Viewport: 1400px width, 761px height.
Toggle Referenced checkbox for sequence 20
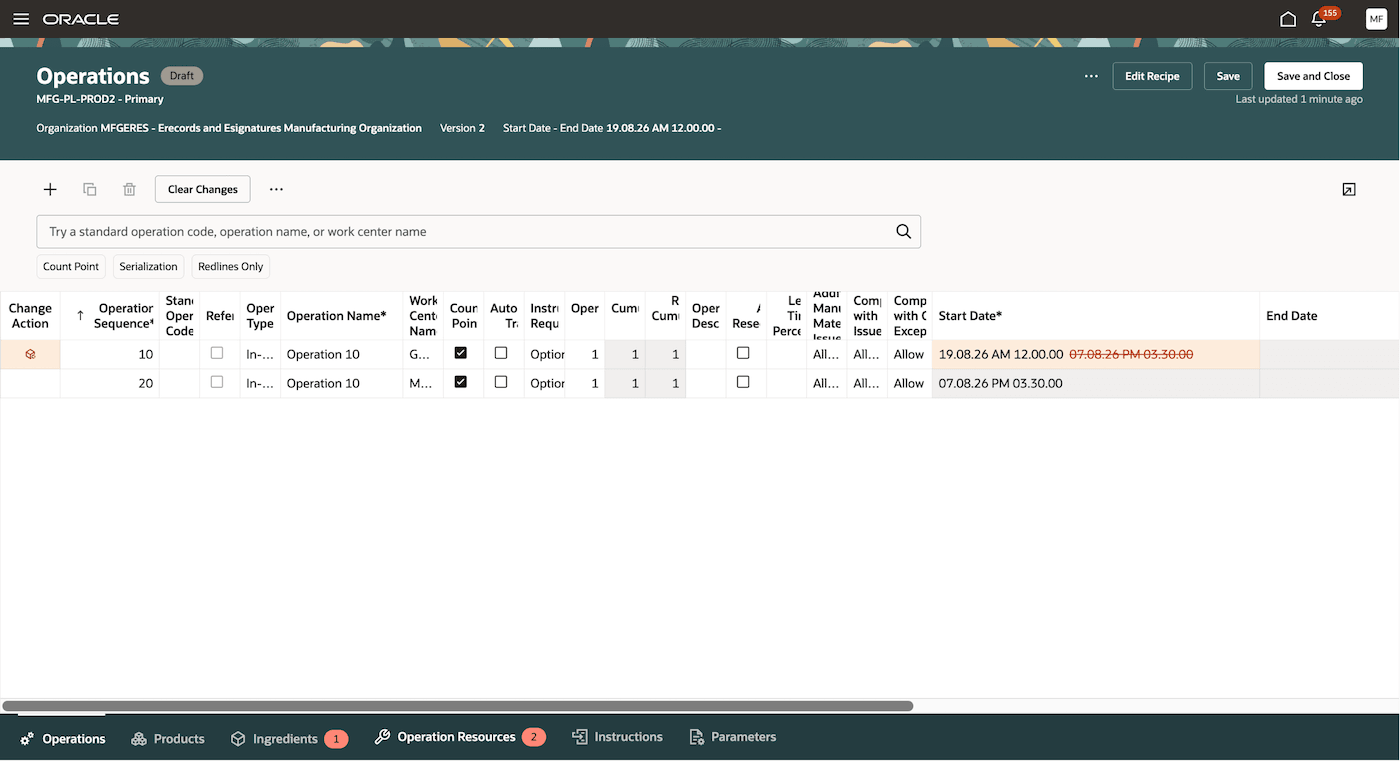click(217, 382)
